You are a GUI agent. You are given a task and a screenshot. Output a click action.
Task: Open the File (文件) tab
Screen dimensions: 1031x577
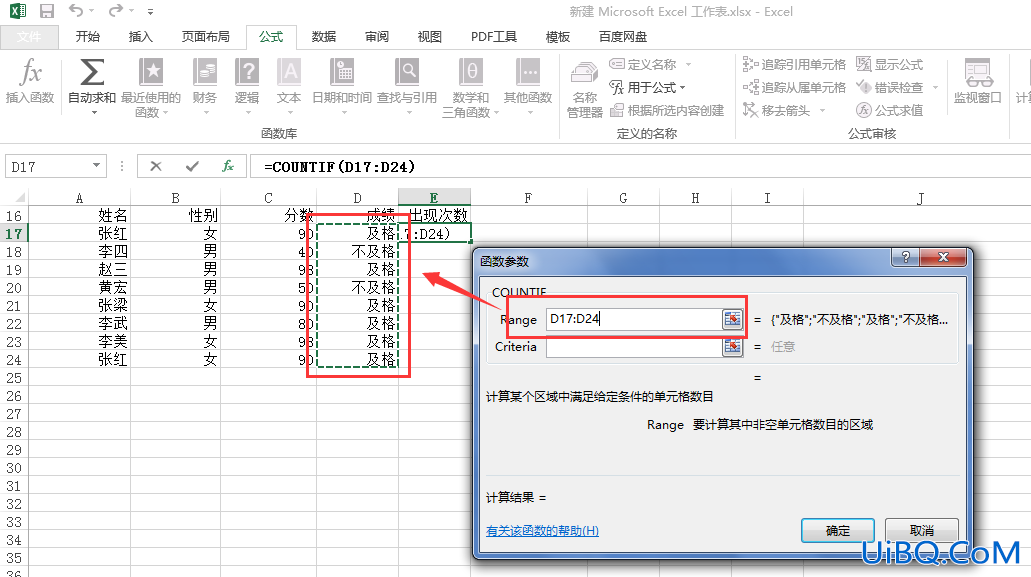coord(29,37)
